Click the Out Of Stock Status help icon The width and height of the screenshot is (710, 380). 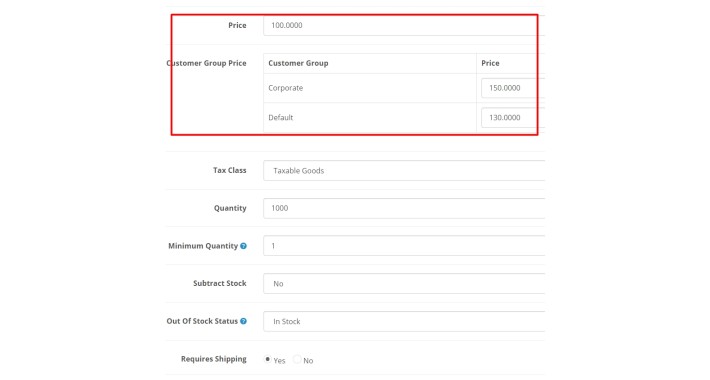point(243,321)
